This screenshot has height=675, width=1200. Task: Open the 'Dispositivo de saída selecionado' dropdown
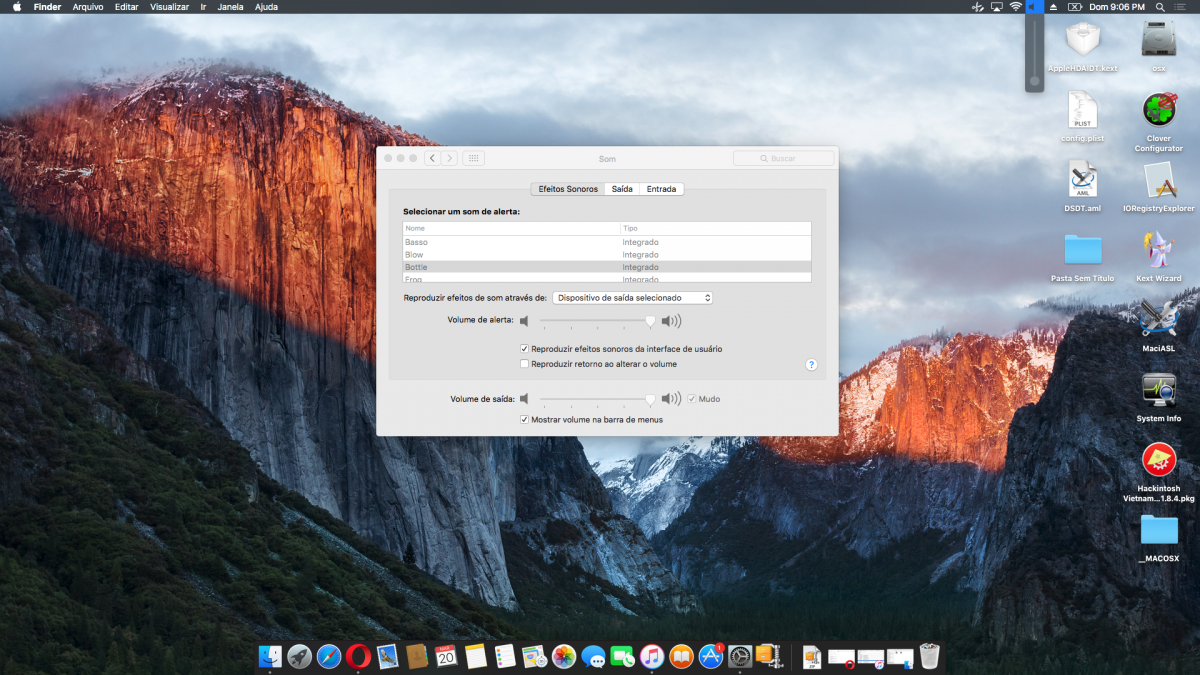(632, 298)
